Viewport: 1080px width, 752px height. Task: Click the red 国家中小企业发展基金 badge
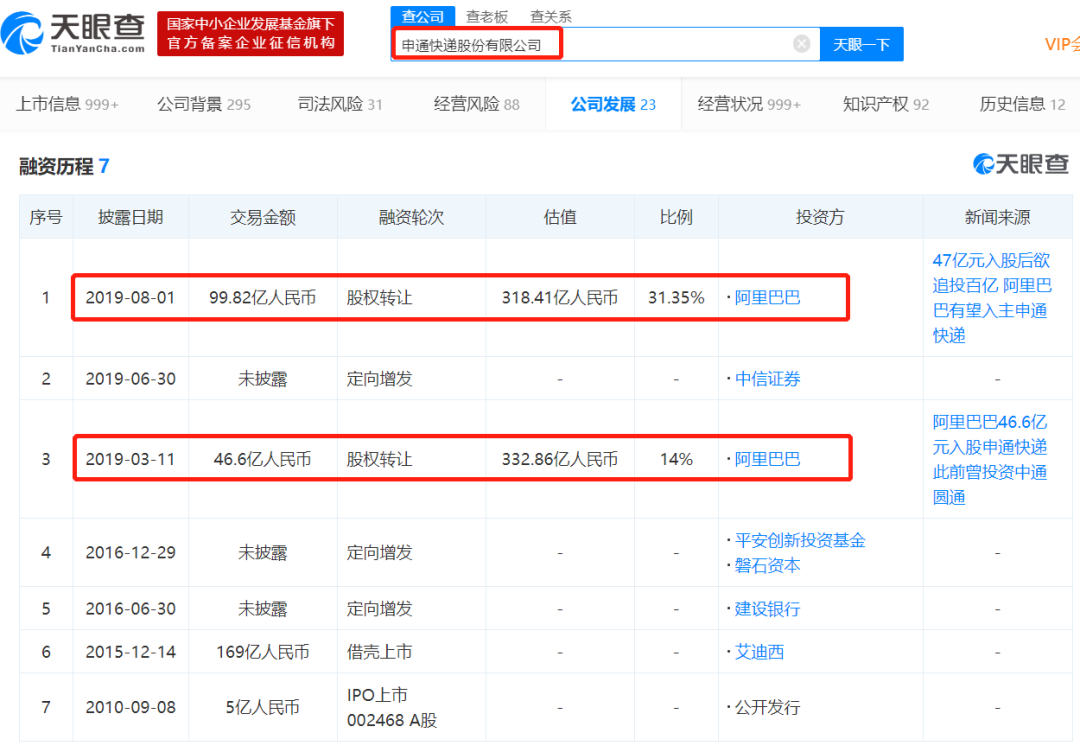[250, 32]
